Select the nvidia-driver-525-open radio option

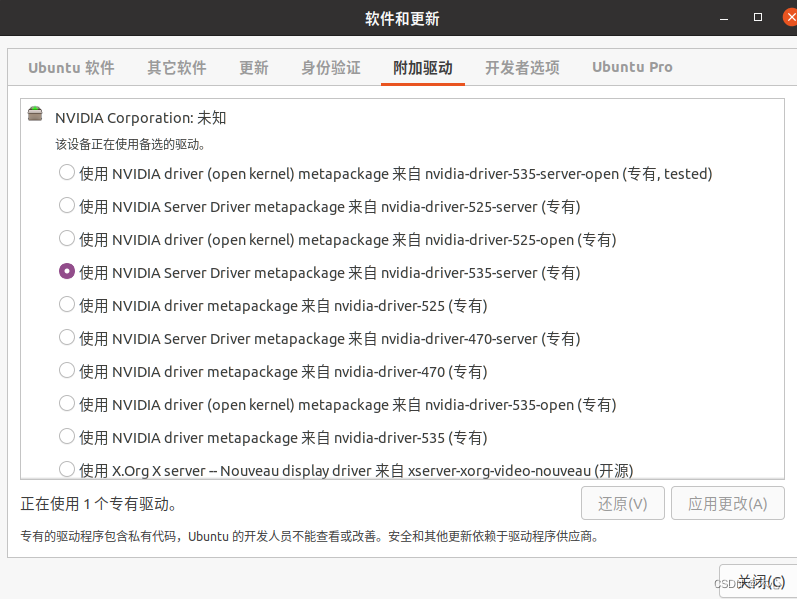point(67,238)
